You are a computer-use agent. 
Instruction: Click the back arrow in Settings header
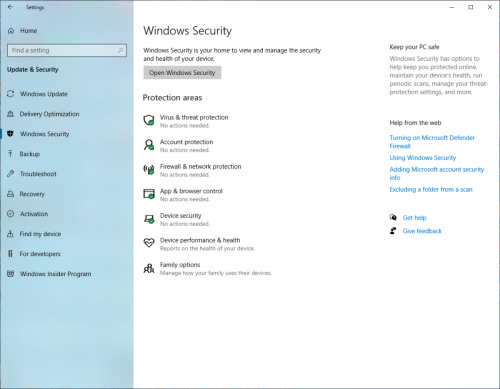pos(10,7)
